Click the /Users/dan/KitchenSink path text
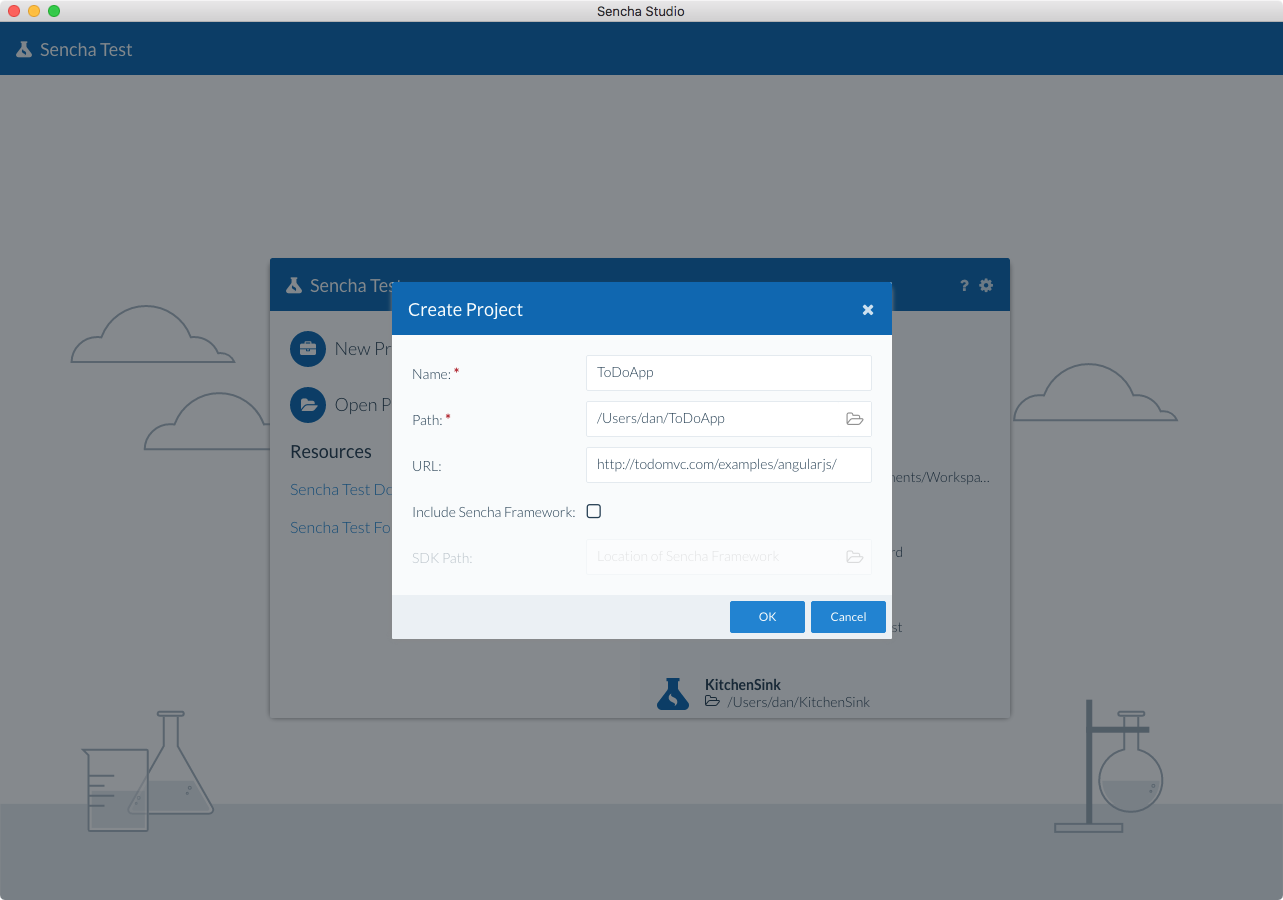 click(x=799, y=702)
